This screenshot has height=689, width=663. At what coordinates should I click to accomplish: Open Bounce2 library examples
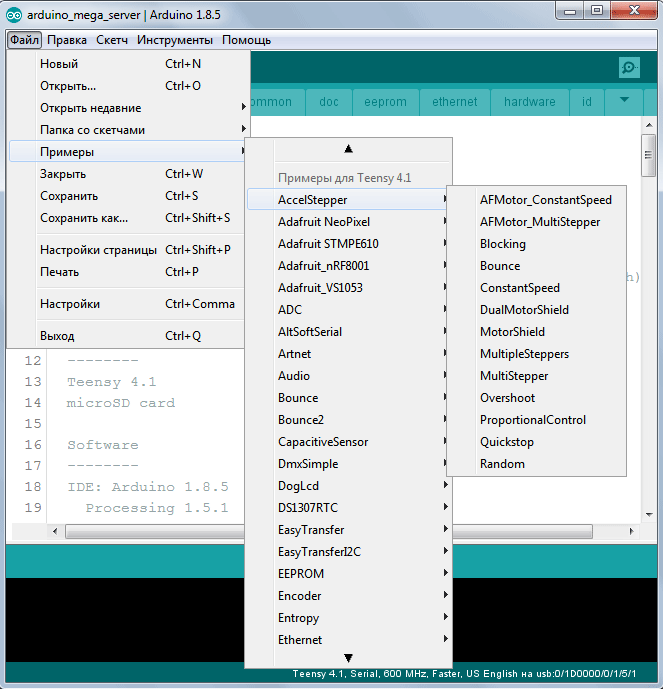(x=348, y=420)
